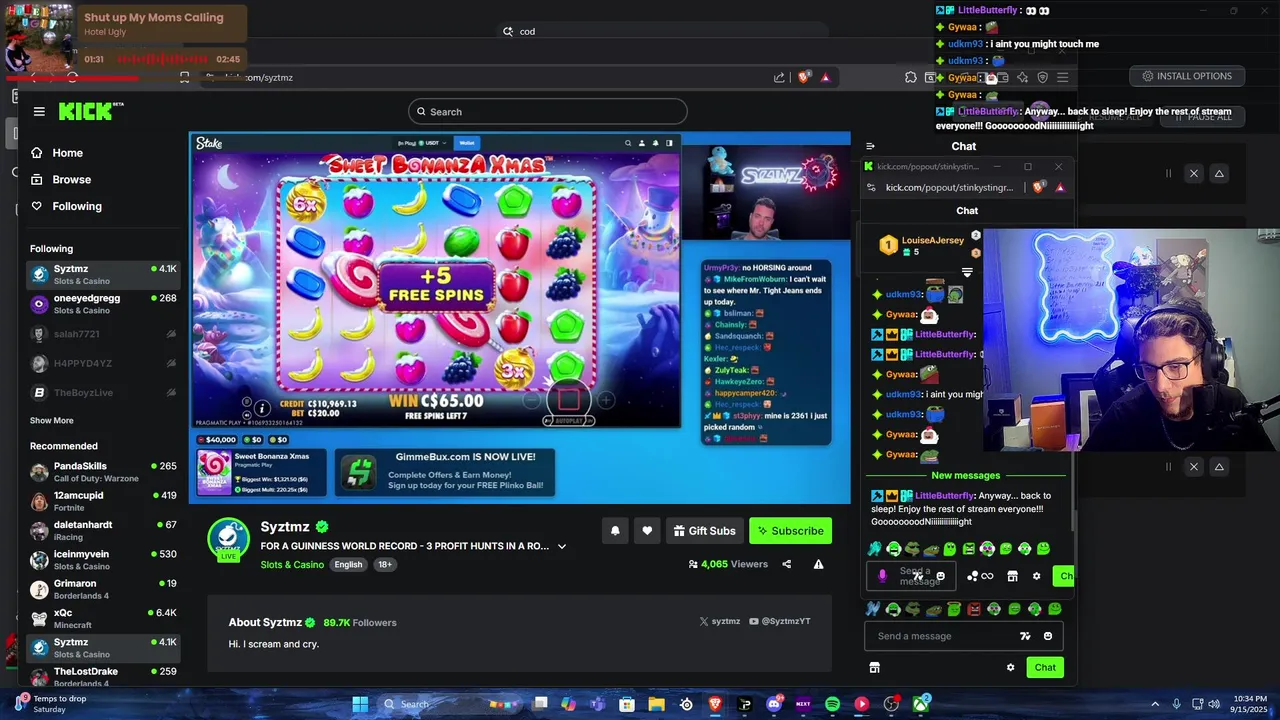Open File Explorer from the taskbar
This screenshot has height=720, width=1280.
coord(656,704)
